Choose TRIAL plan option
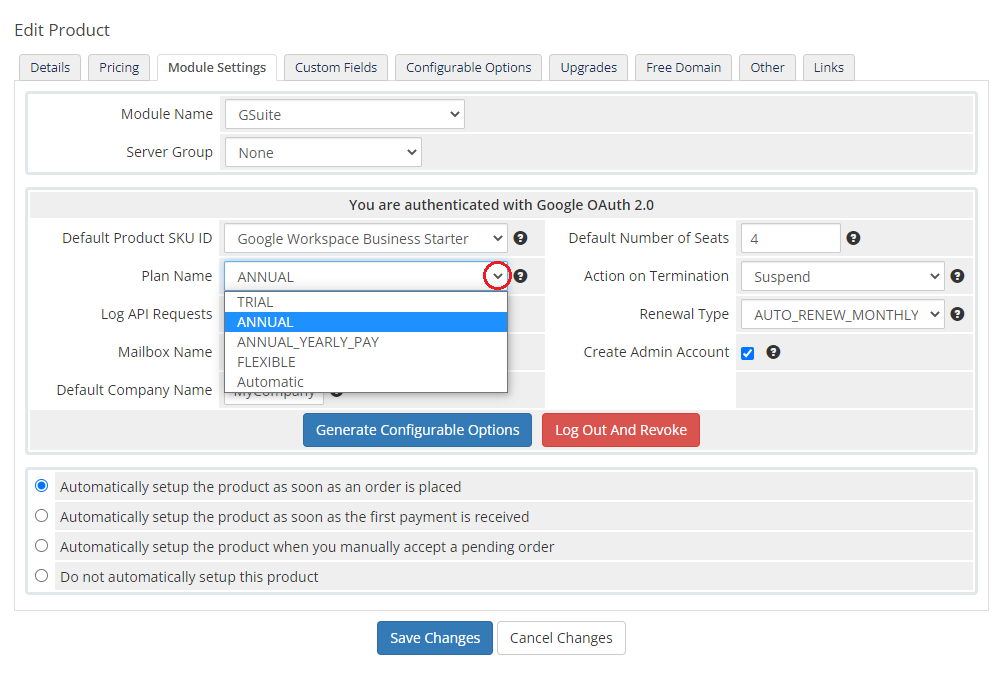Viewport: 998px width, 692px height. point(366,302)
